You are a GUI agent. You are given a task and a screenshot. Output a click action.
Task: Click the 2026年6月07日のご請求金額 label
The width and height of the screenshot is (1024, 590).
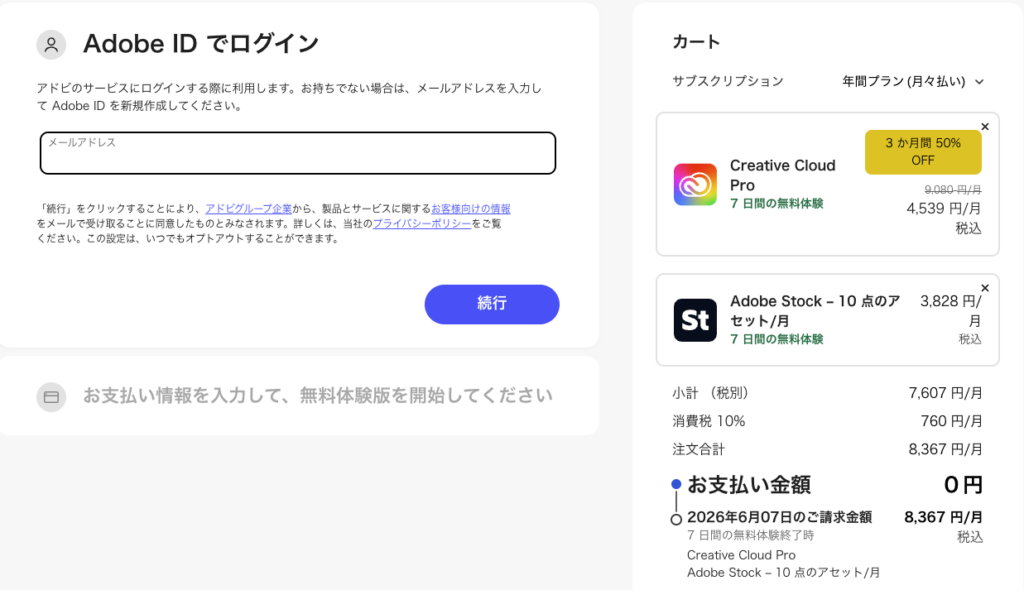779,517
